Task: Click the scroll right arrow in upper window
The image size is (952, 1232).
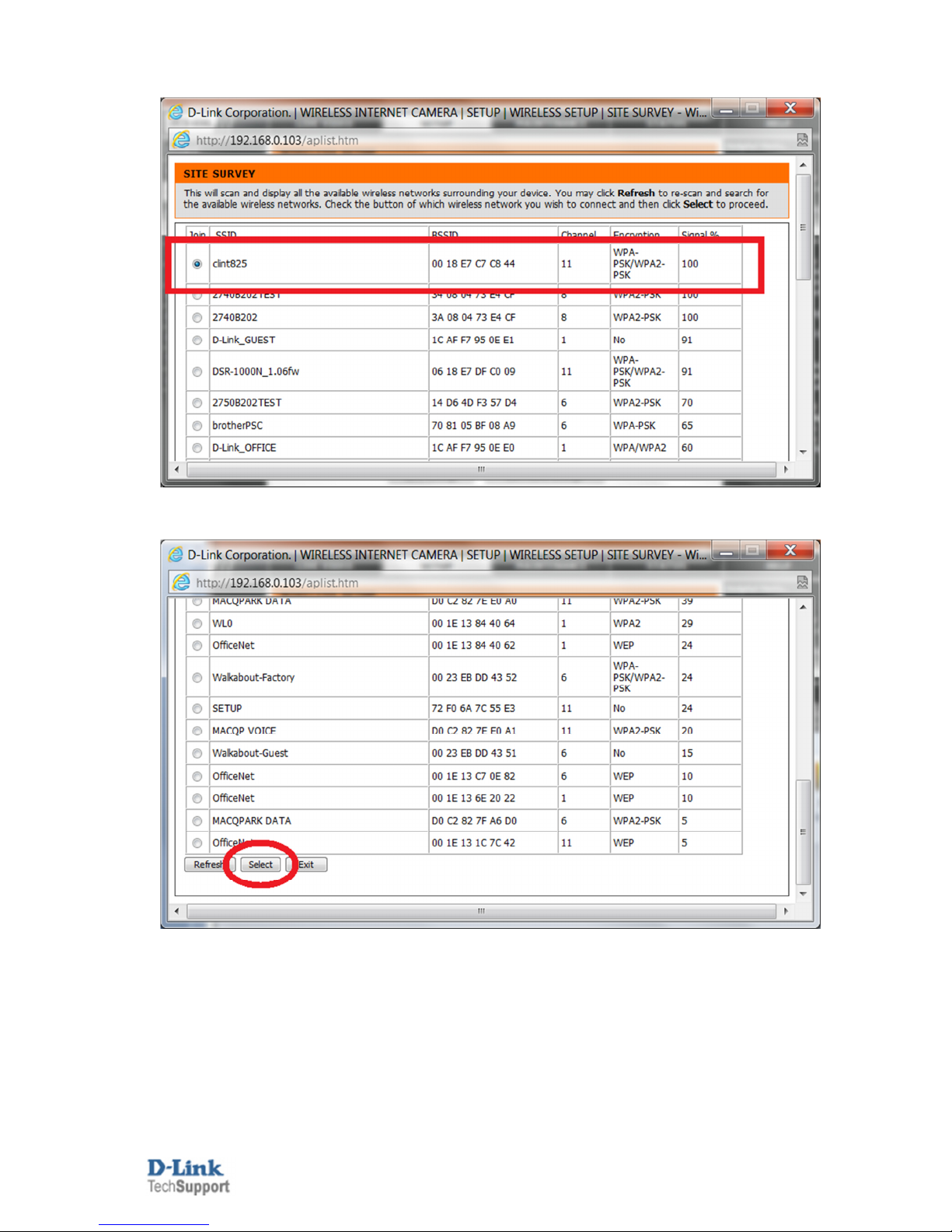Action: 786,469
